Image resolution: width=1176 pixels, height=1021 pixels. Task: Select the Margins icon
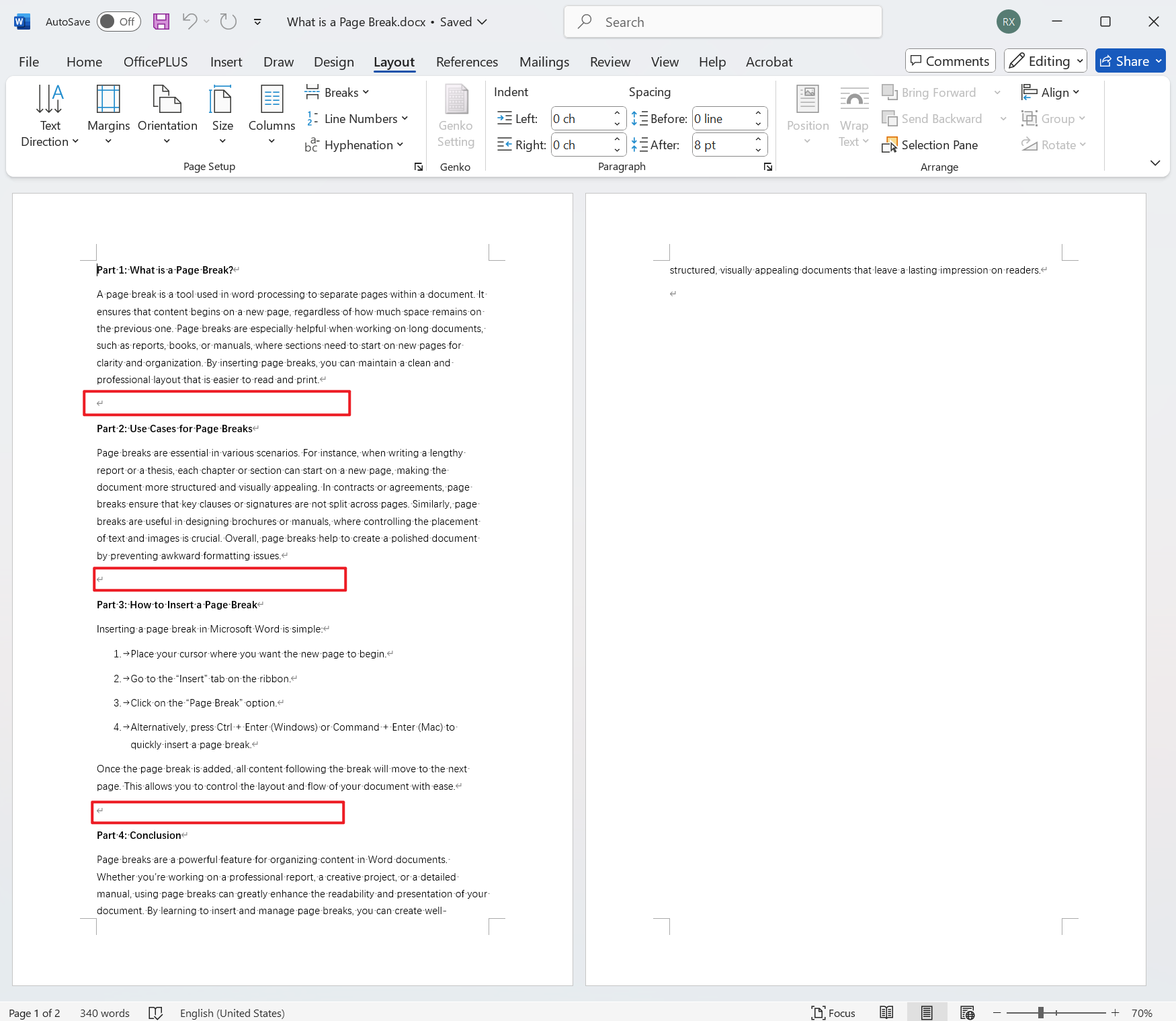pyautogui.click(x=108, y=115)
